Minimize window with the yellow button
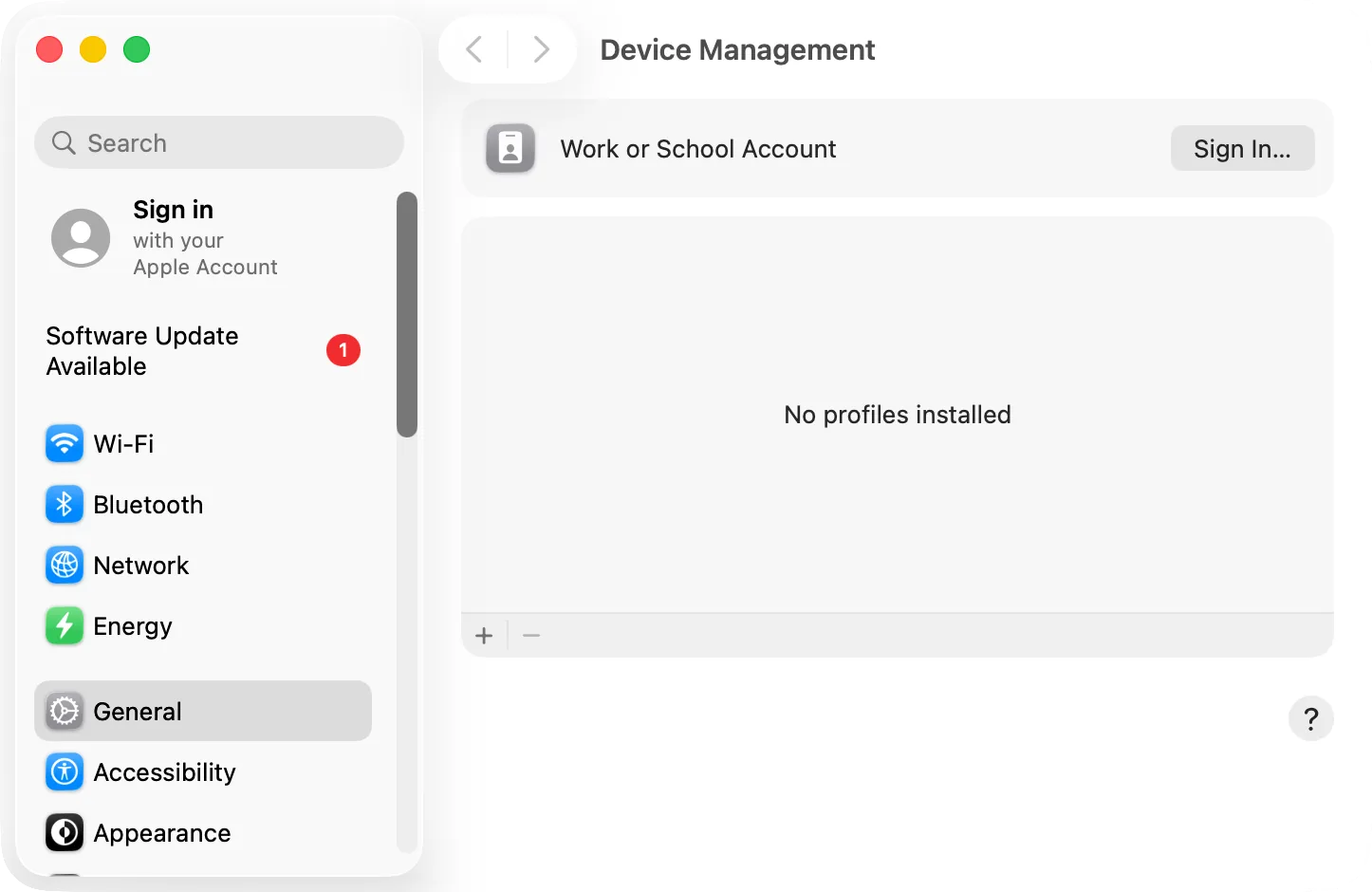The height and width of the screenshot is (892, 1372). click(x=93, y=49)
